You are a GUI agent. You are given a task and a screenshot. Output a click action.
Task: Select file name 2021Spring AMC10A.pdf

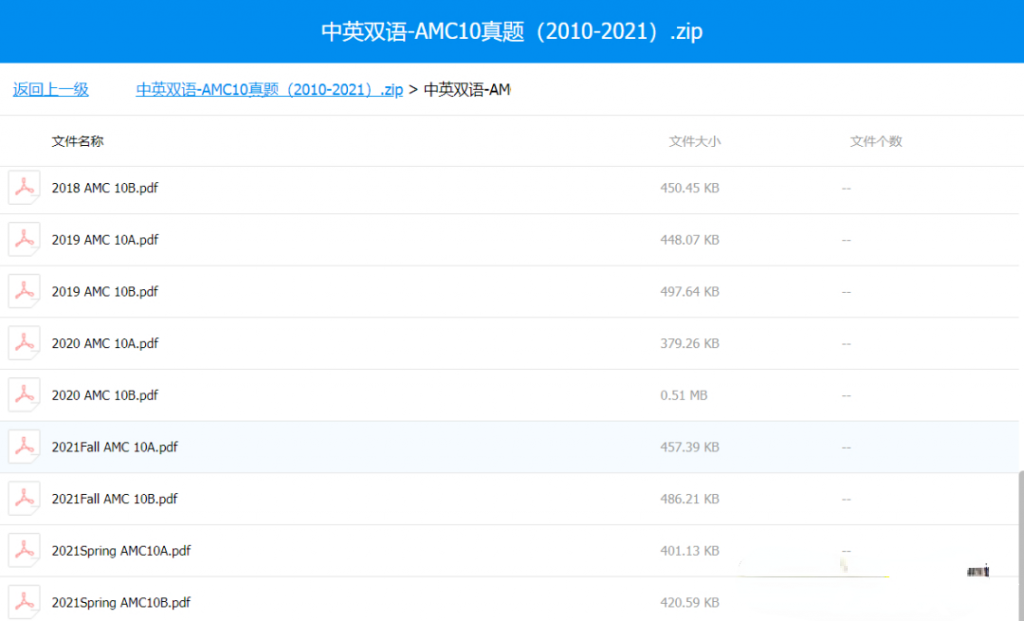(121, 550)
